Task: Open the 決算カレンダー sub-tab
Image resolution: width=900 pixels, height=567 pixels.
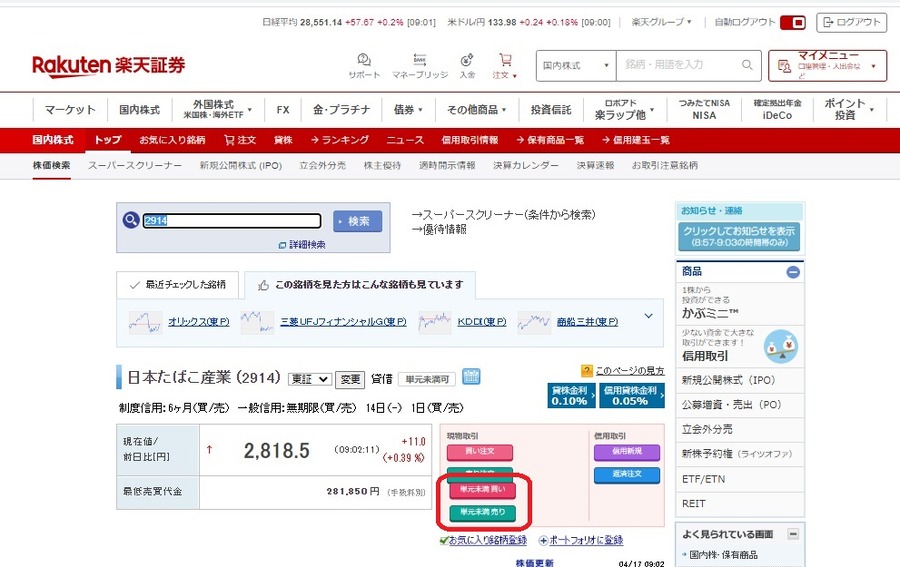Action: pyautogui.click(x=526, y=165)
